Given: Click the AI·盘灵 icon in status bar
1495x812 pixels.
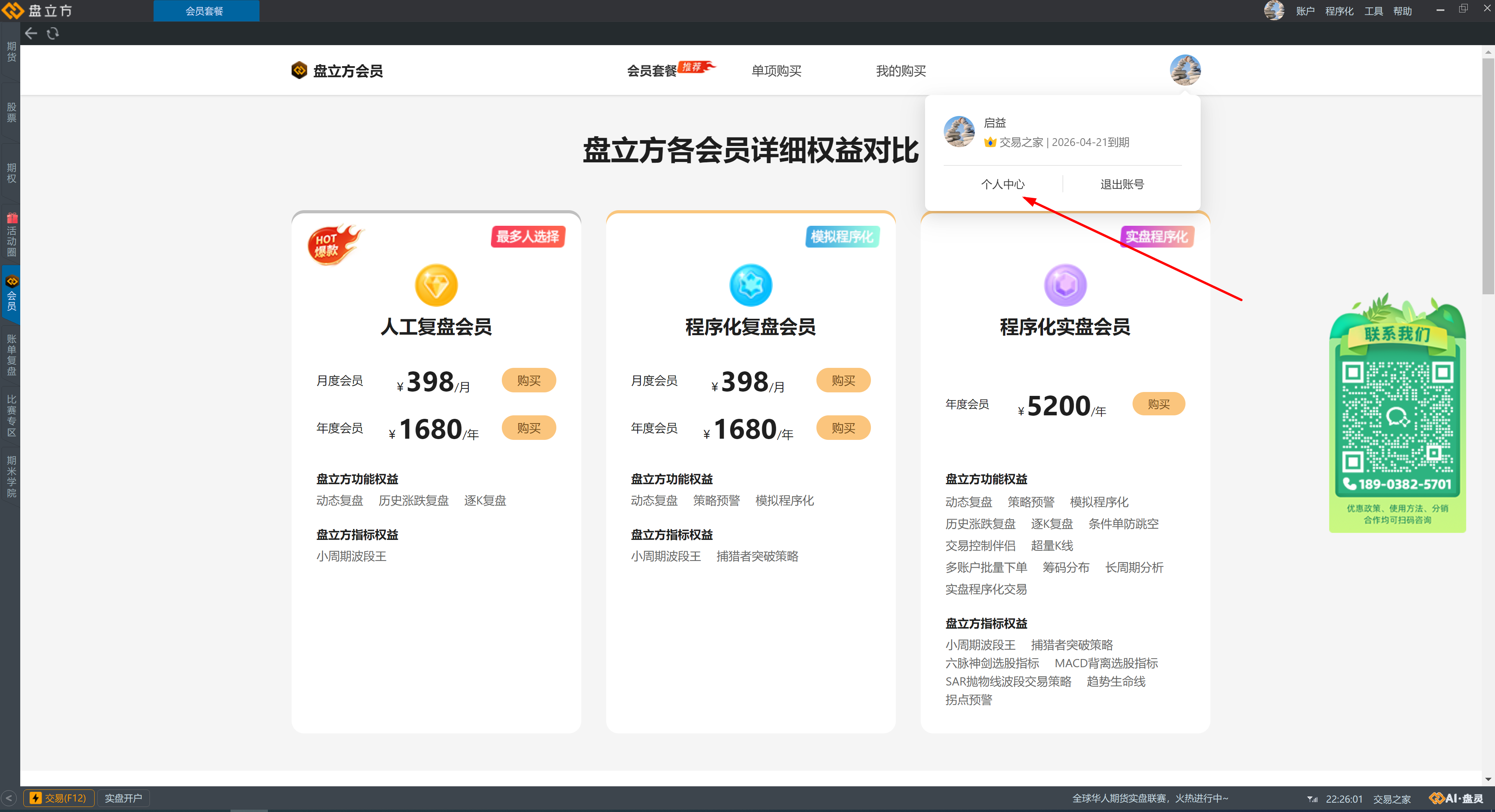Looking at the screenshot, I should tap(1456, 799).
